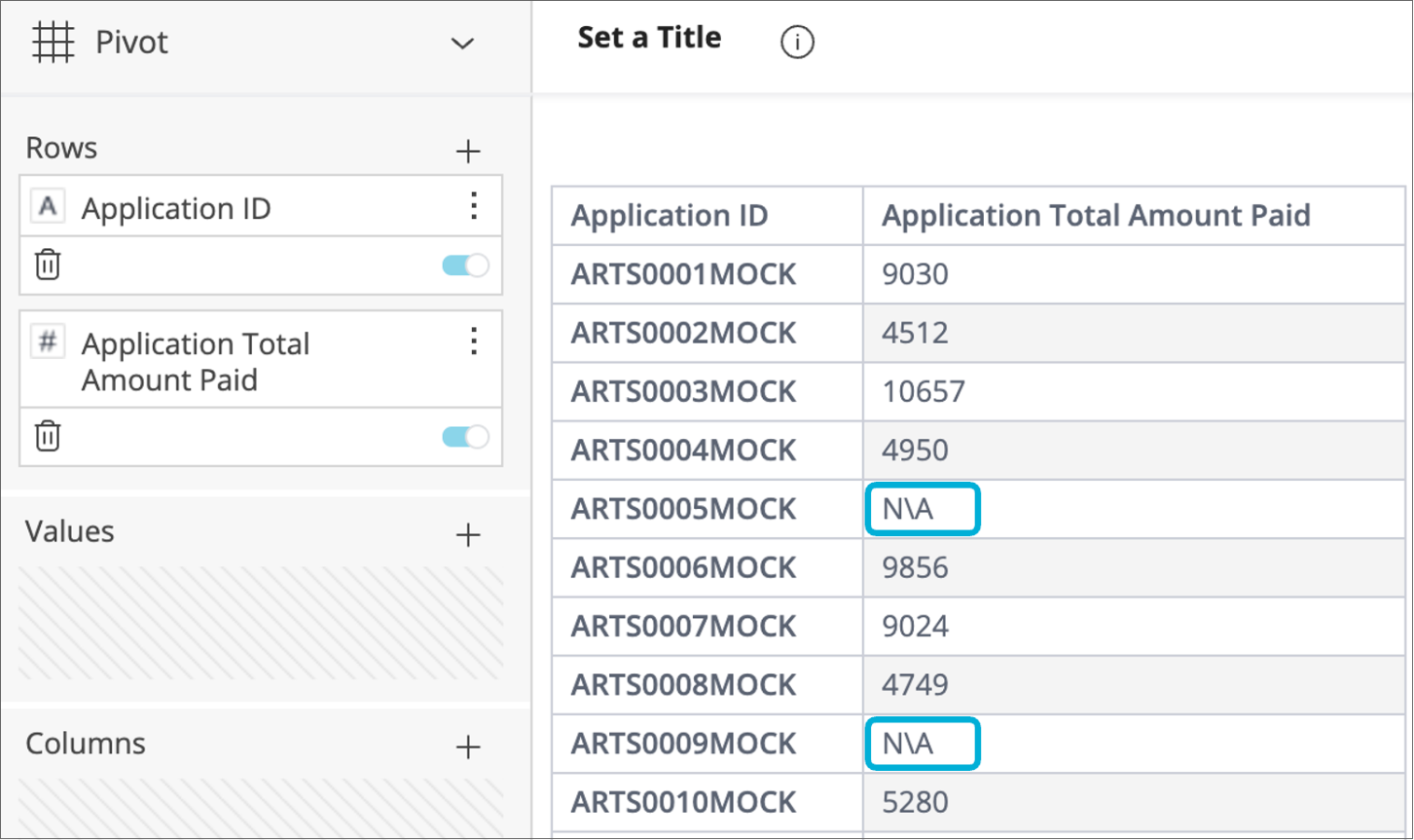The width and height of the screenshot is (1414, 840).
Task: Disable the Application ID field toggle
Action: click(464, 266)
